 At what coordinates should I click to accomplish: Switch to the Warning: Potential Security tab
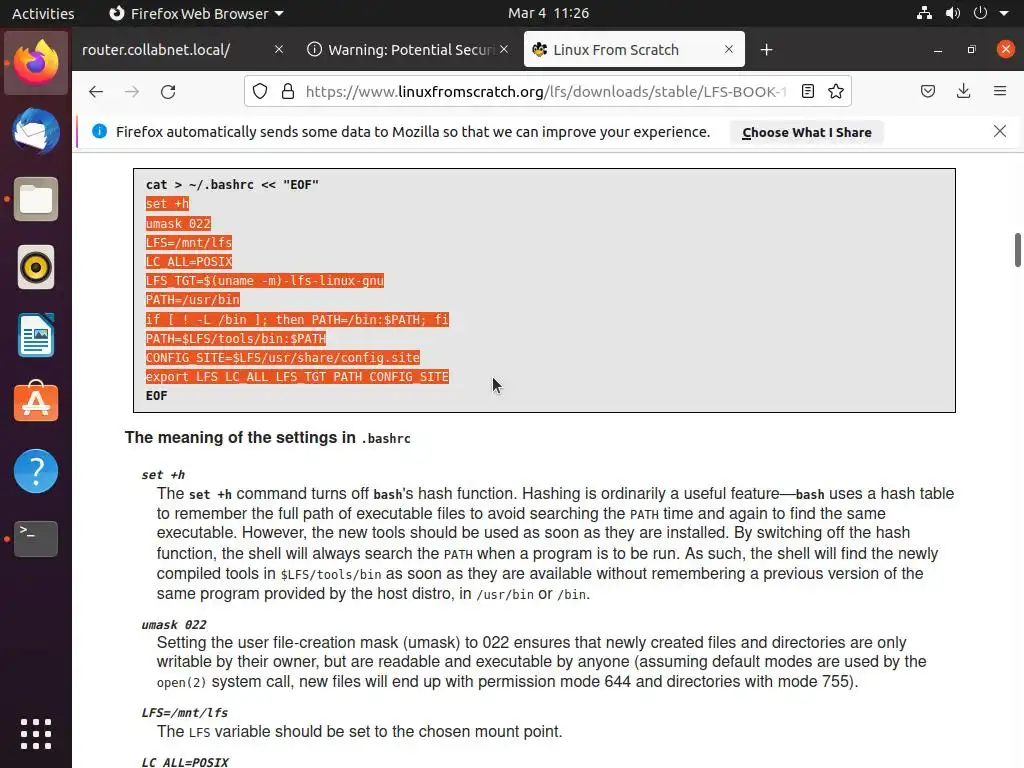[408, 50]
